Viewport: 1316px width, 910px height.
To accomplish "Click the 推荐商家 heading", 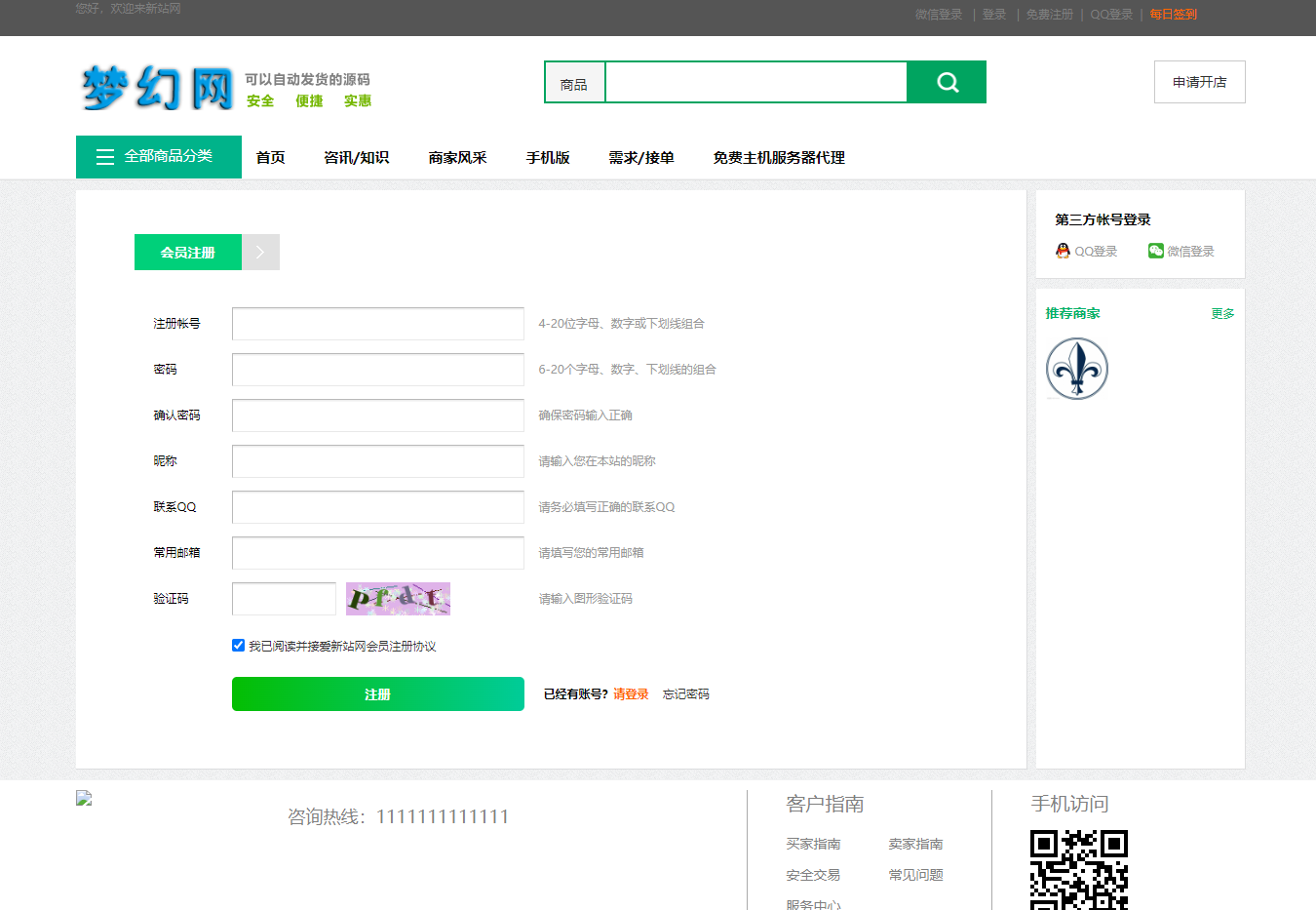I will click(x=1072, y=314).
